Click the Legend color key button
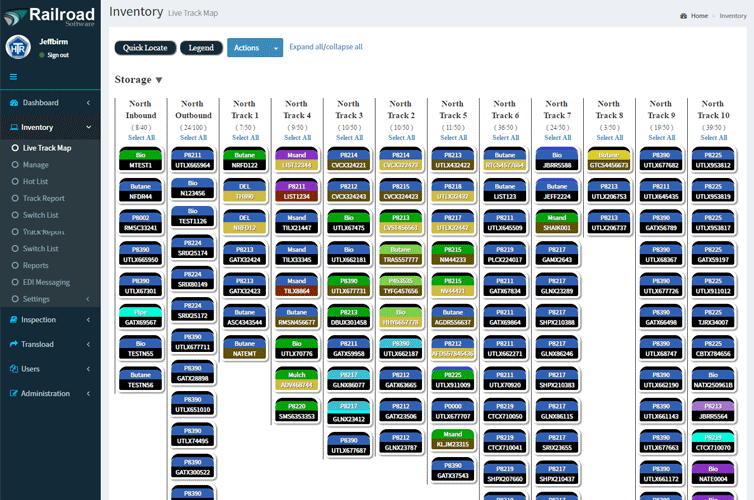Screen dimensions: 754x500 201,48
